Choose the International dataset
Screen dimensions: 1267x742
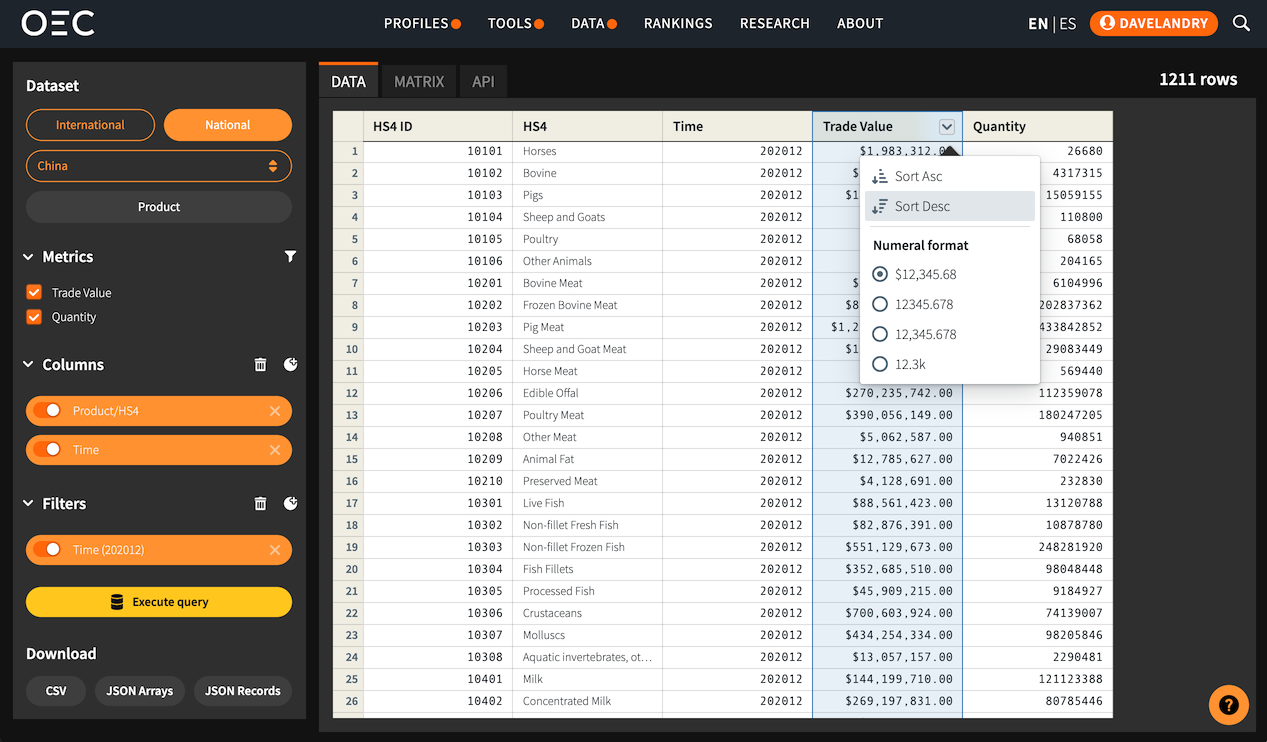[90, 125]
